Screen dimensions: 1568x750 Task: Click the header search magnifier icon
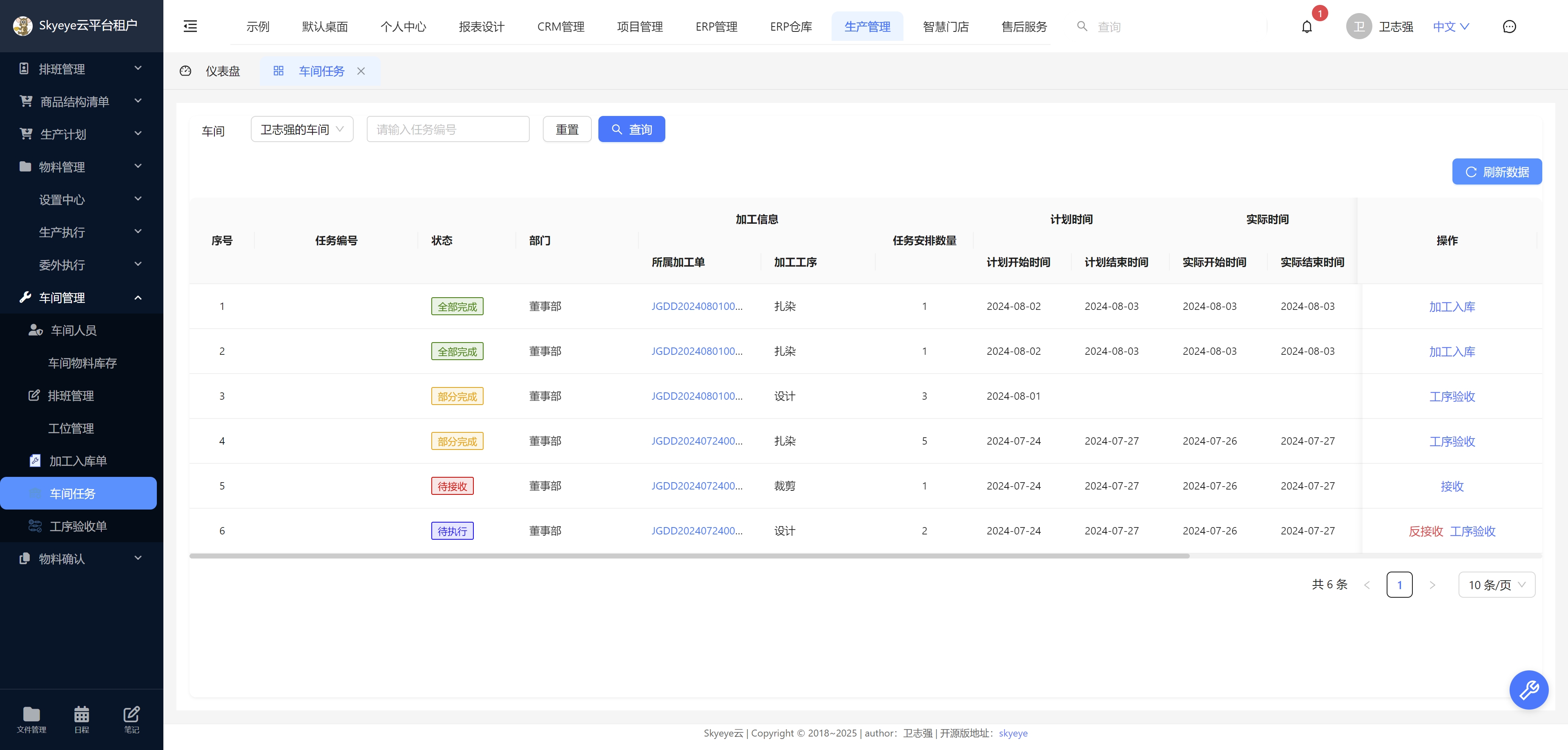click(1082, 26)
